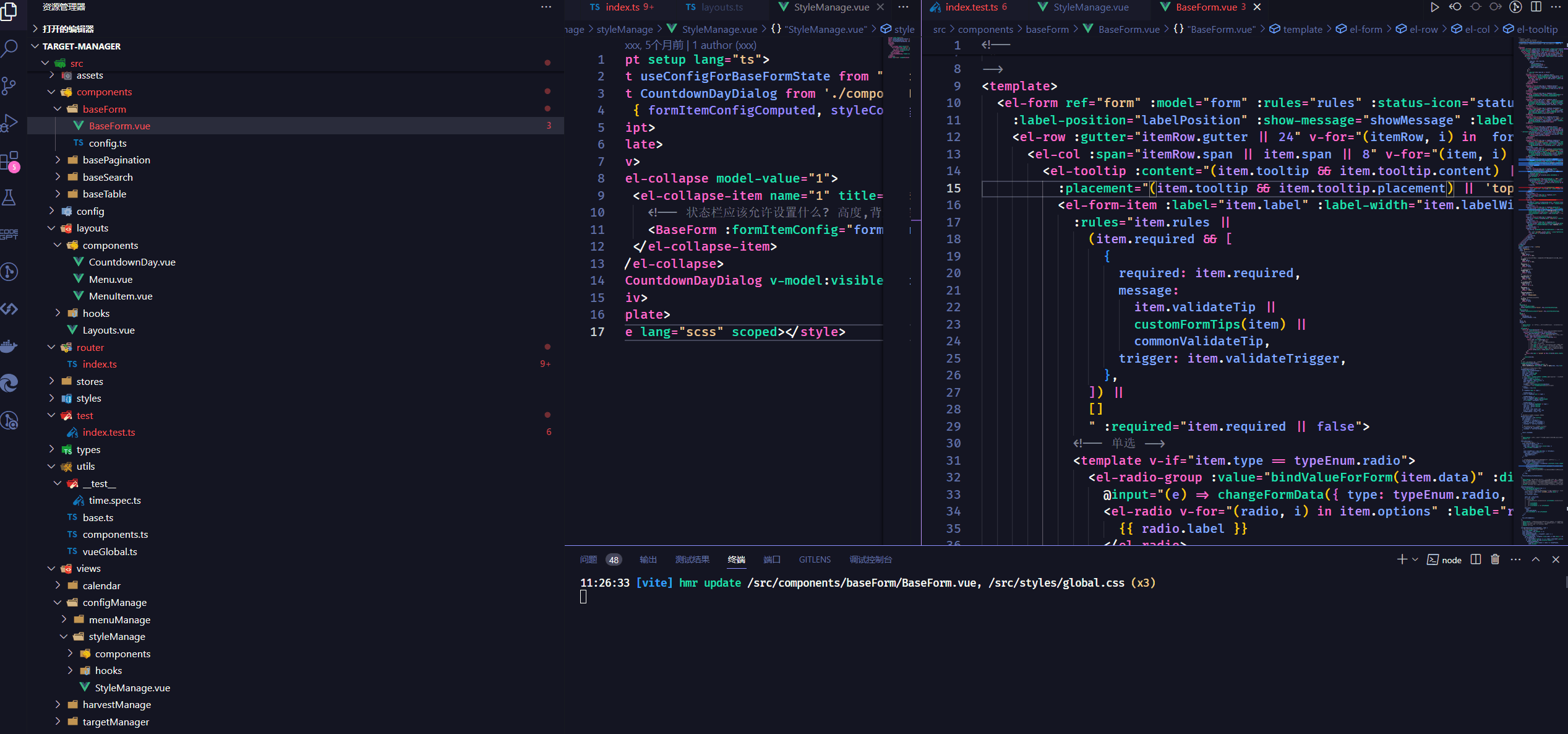This screenshot has width=1568, height=734.
Task: Expand the baseTable folder
Action: [105, 194]
